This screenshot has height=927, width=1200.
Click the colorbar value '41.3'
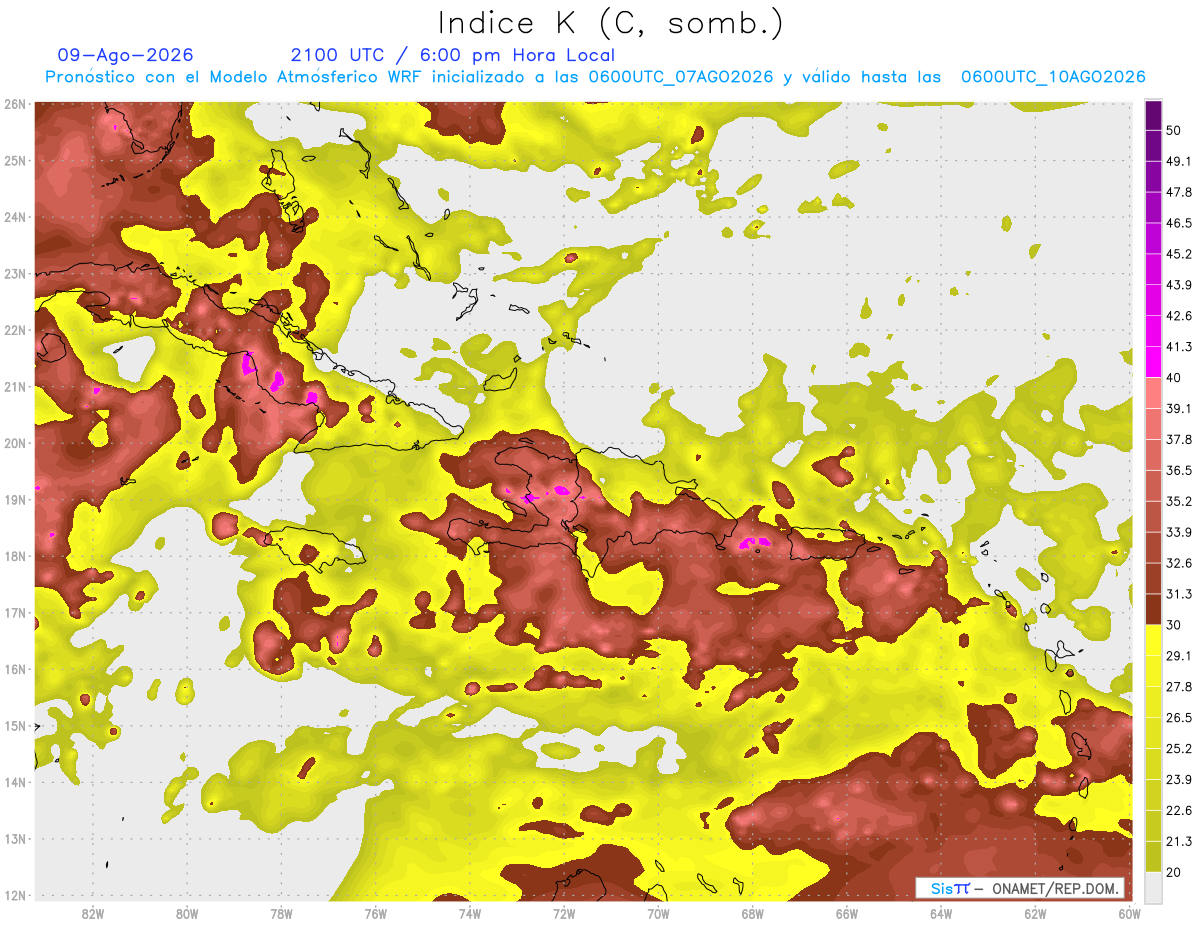1179,347
